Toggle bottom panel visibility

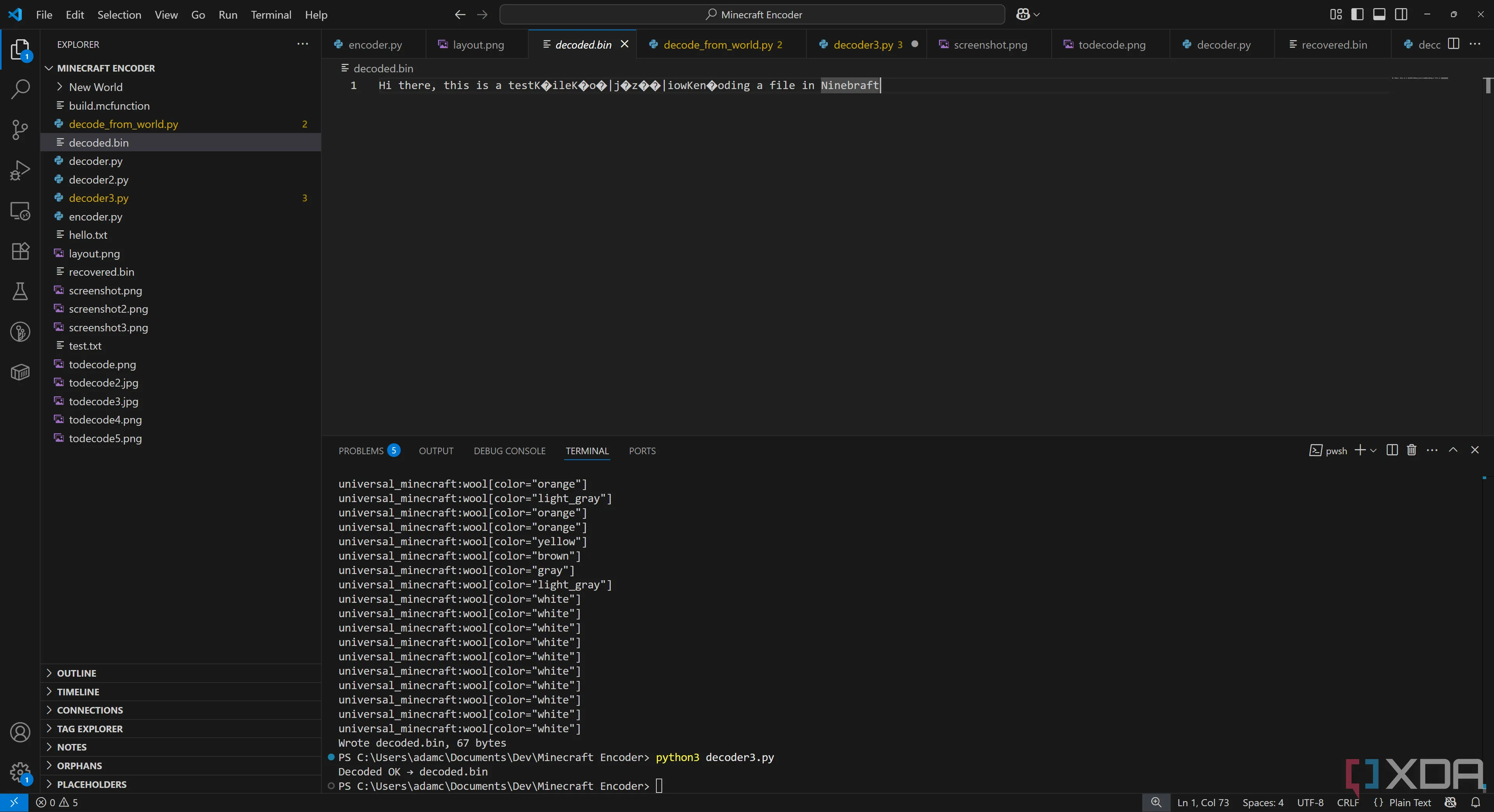coord(1379,14)
